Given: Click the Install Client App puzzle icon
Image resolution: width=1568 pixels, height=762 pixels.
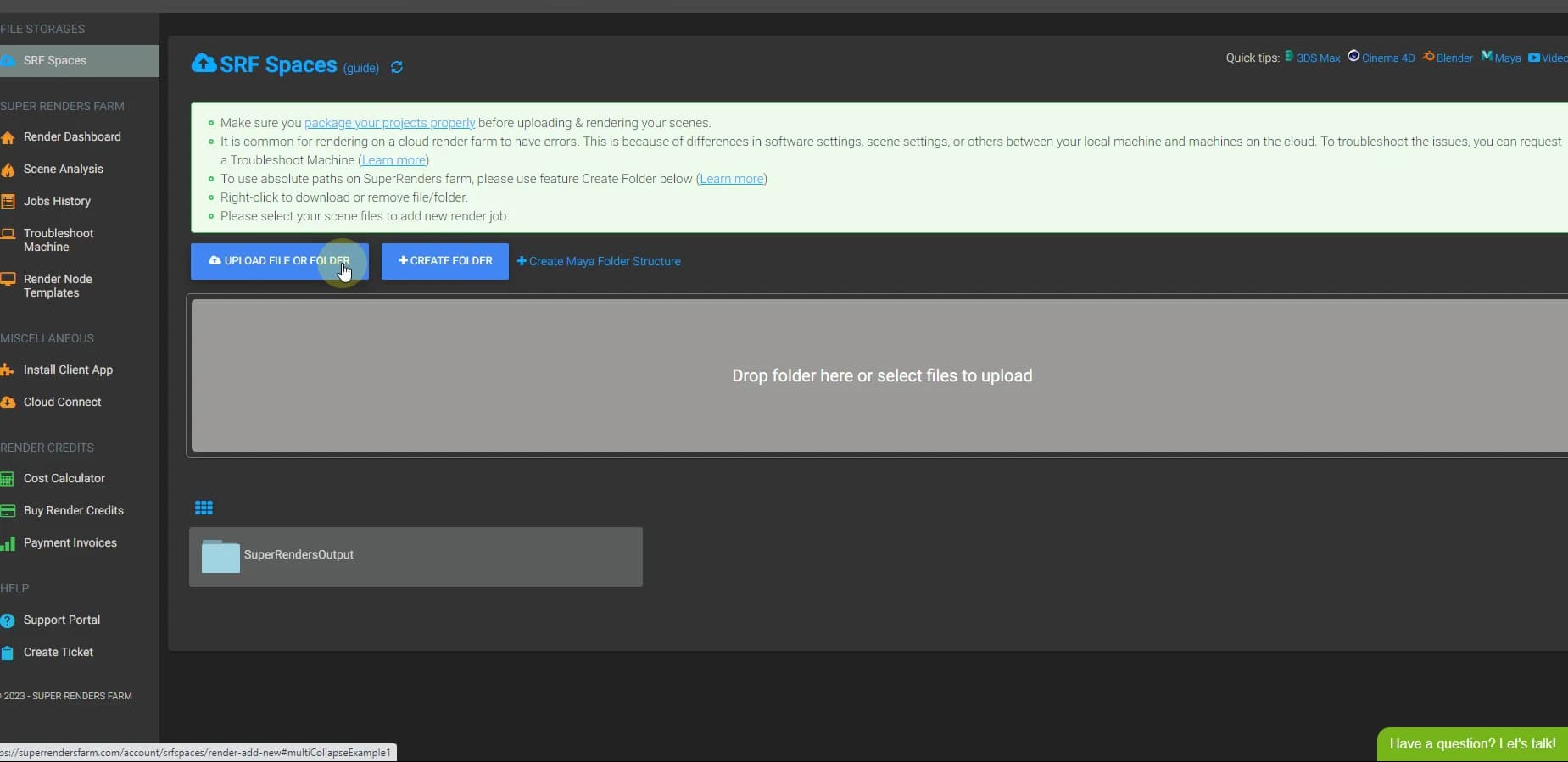Looking at the screenshot, I should pyautogui.click(x=8, y=370).
